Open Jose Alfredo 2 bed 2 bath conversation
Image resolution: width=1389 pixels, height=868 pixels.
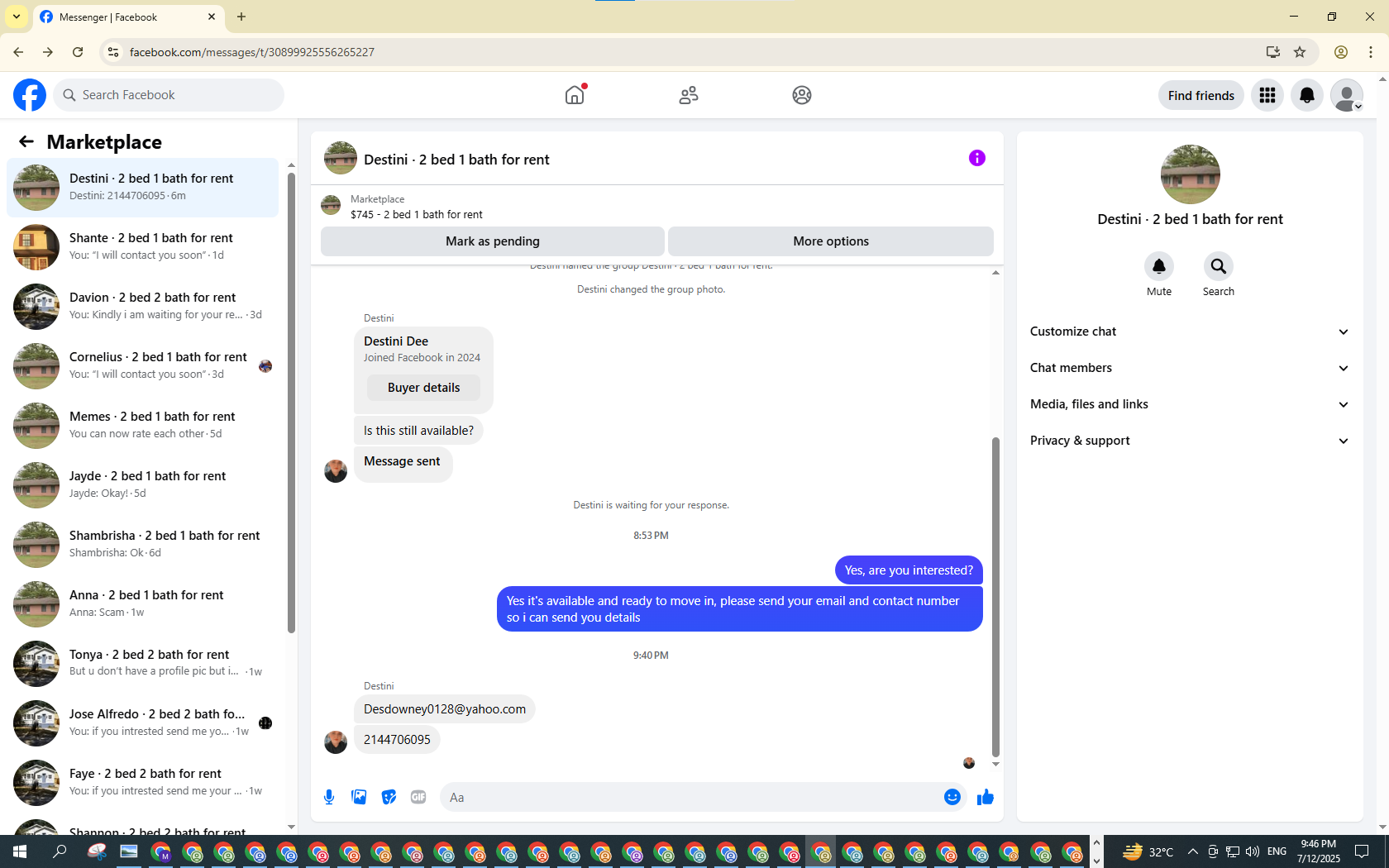click(x=142, y=723)
